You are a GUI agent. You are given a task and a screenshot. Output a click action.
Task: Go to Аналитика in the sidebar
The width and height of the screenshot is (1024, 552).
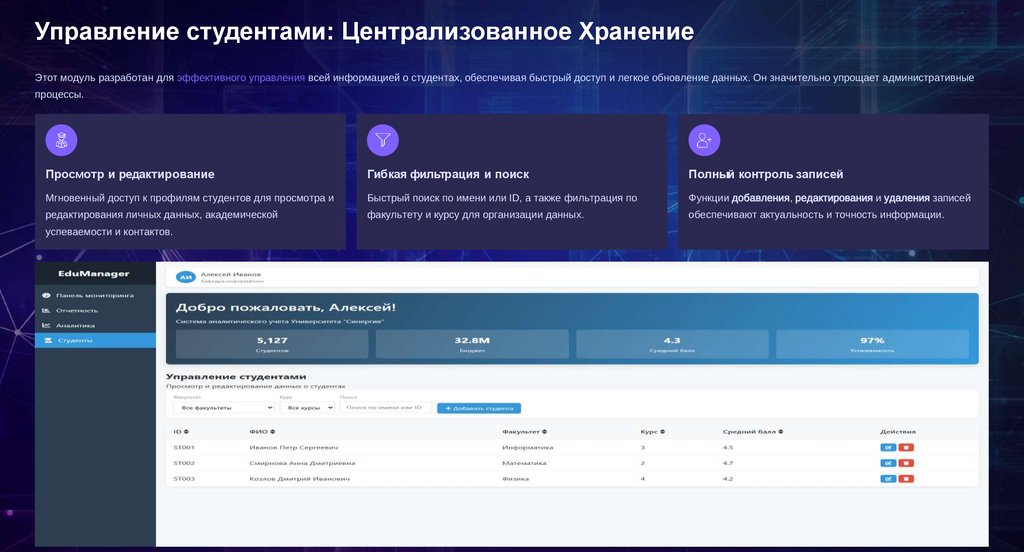95,325
